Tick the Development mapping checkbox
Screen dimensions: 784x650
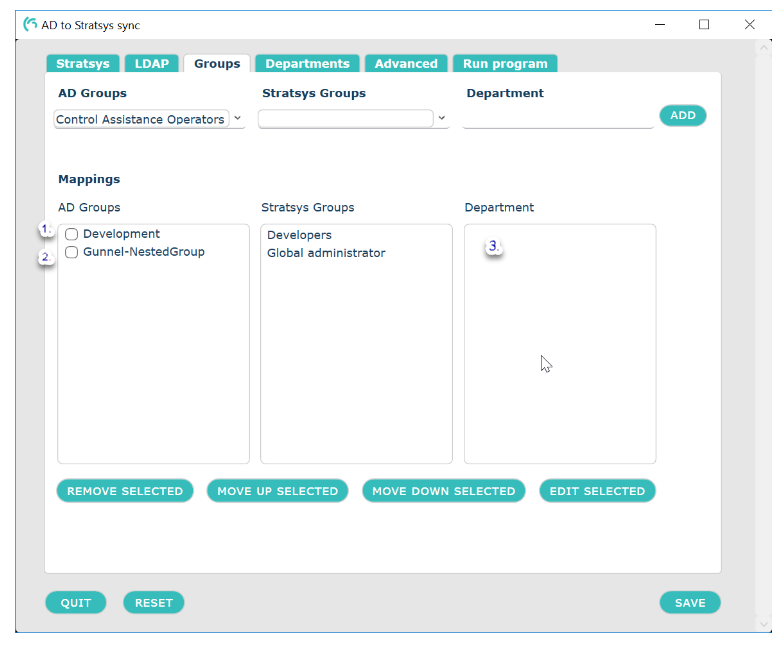[72, 234]
